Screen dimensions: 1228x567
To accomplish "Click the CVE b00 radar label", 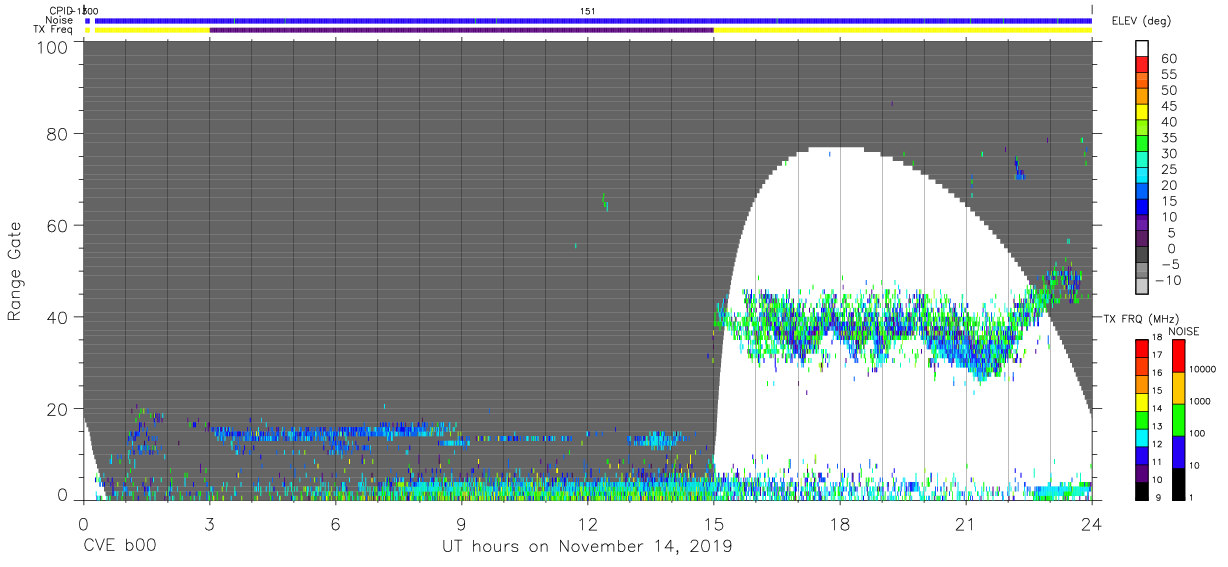I will [x=119, y=547].
